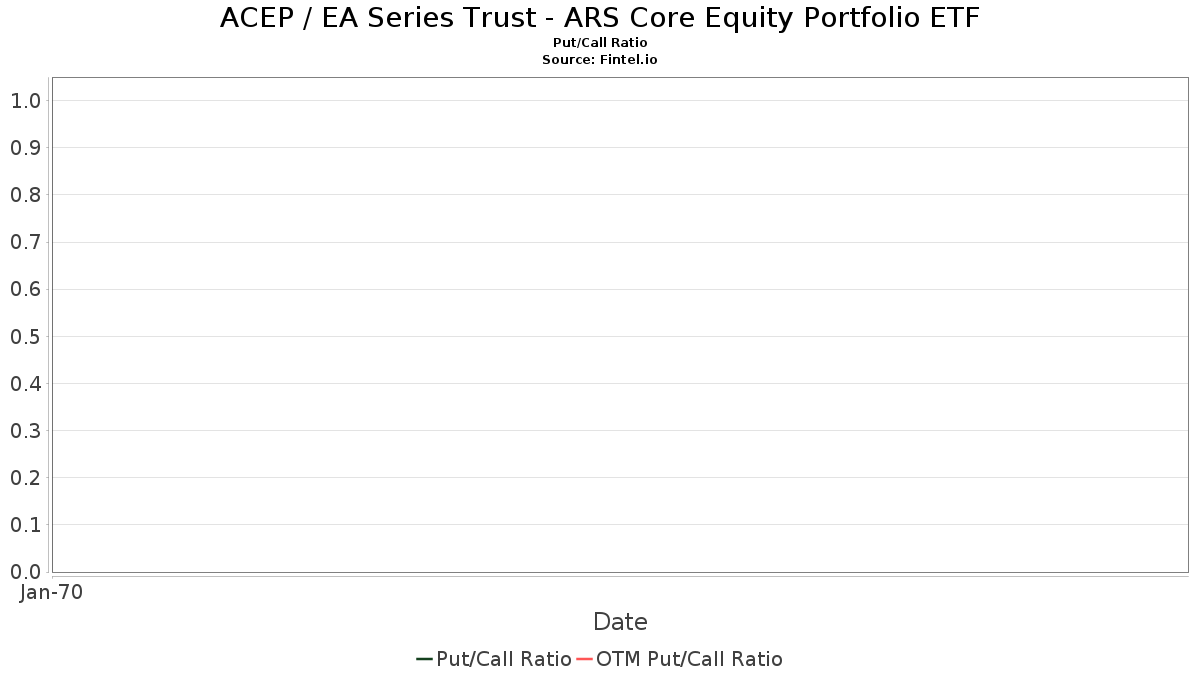Click the 0.1 y-axis label
Image resolution: width=1200 pixels, height=675 pixels.
25,525
